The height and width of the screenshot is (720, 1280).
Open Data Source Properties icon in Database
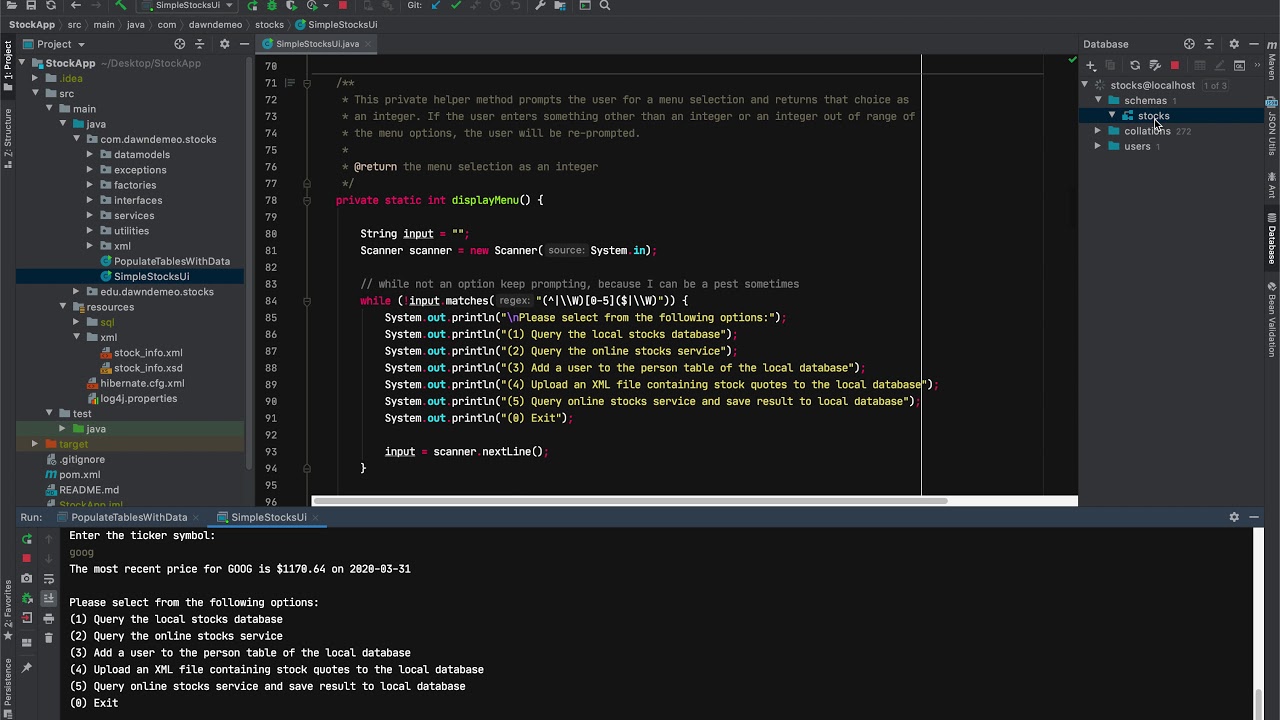[1155, 66]
